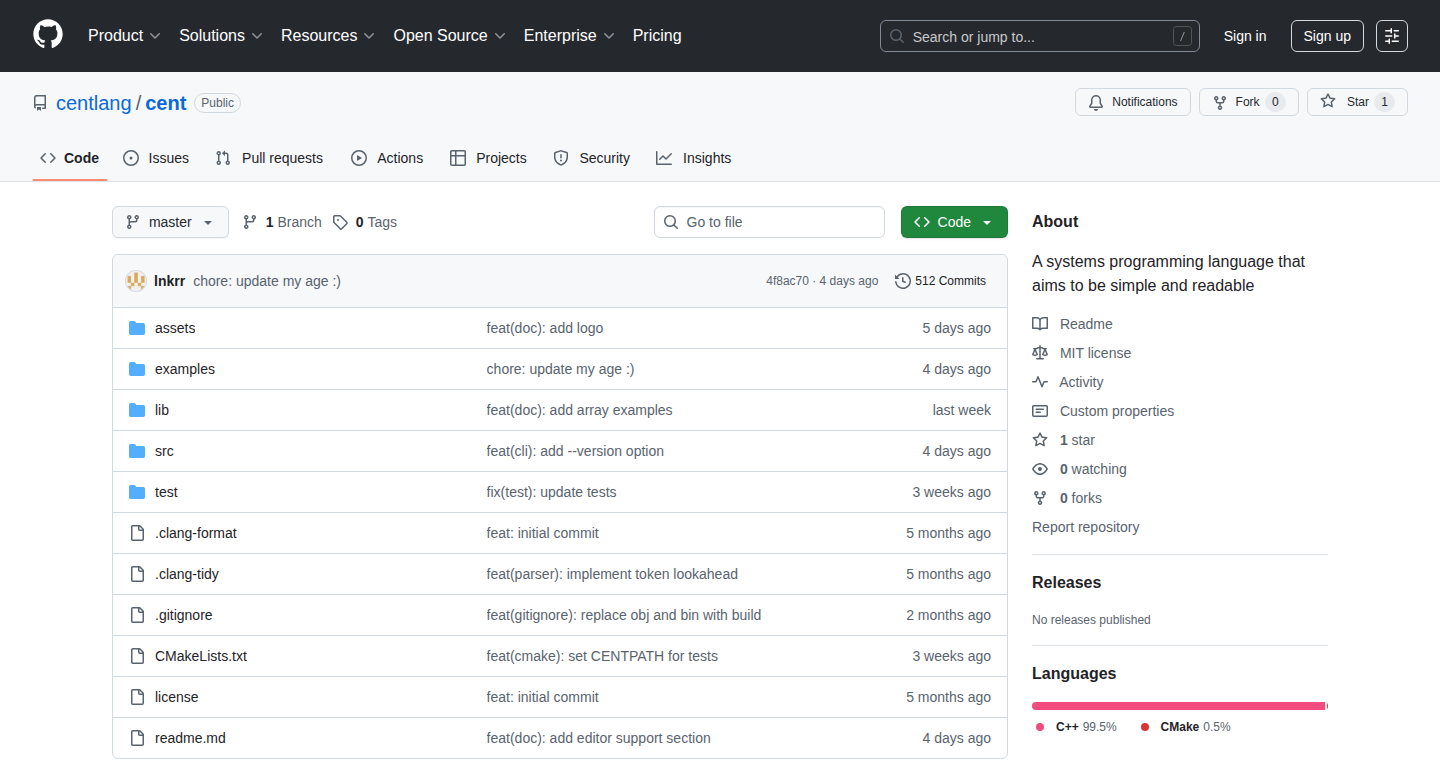
Task: Expand the Solutions menu
Action: 221,36
